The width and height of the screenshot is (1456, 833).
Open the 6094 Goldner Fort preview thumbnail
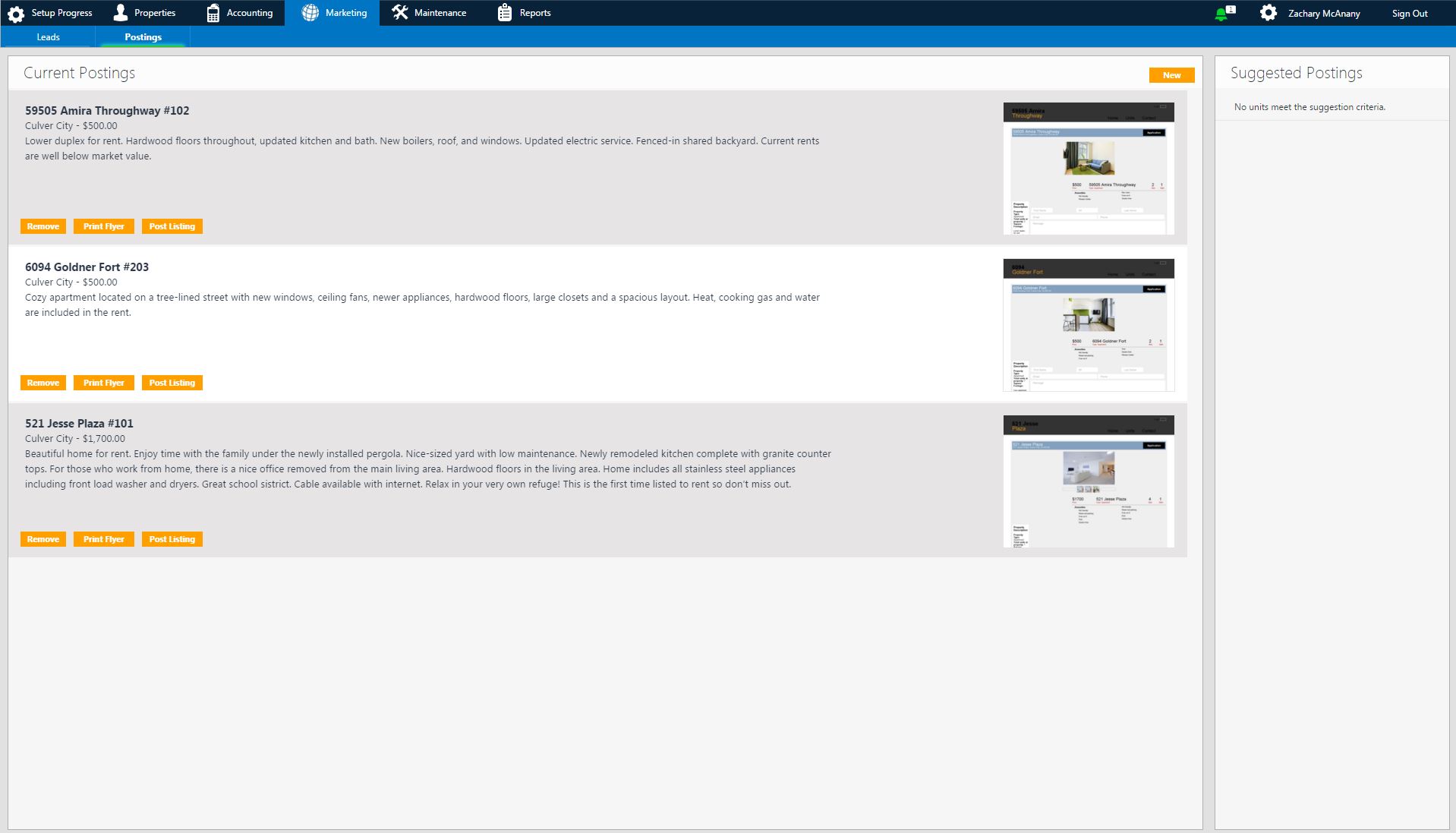1088,325
